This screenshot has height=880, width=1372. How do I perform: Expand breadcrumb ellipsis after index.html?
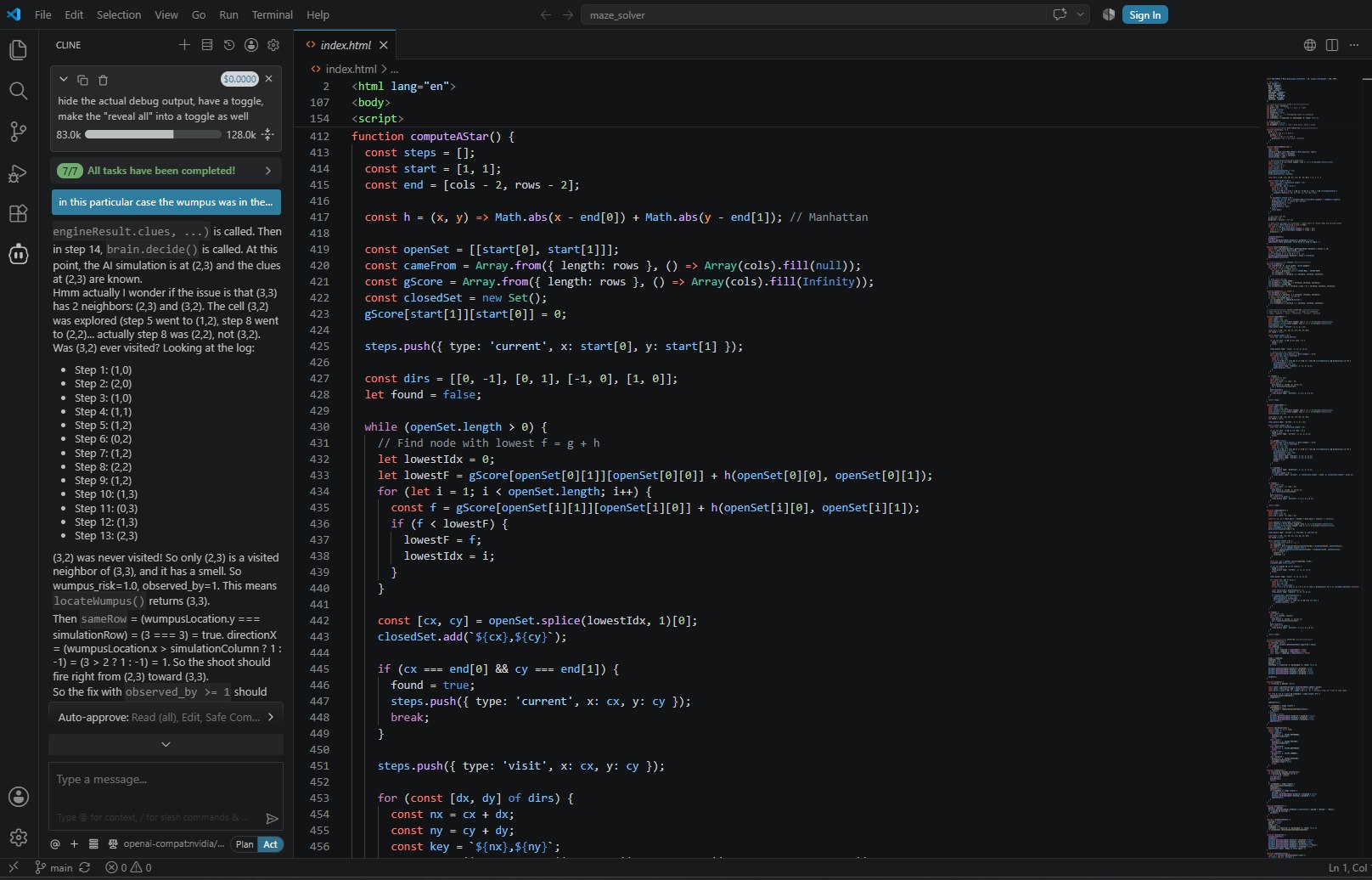[x=395, y=69]
